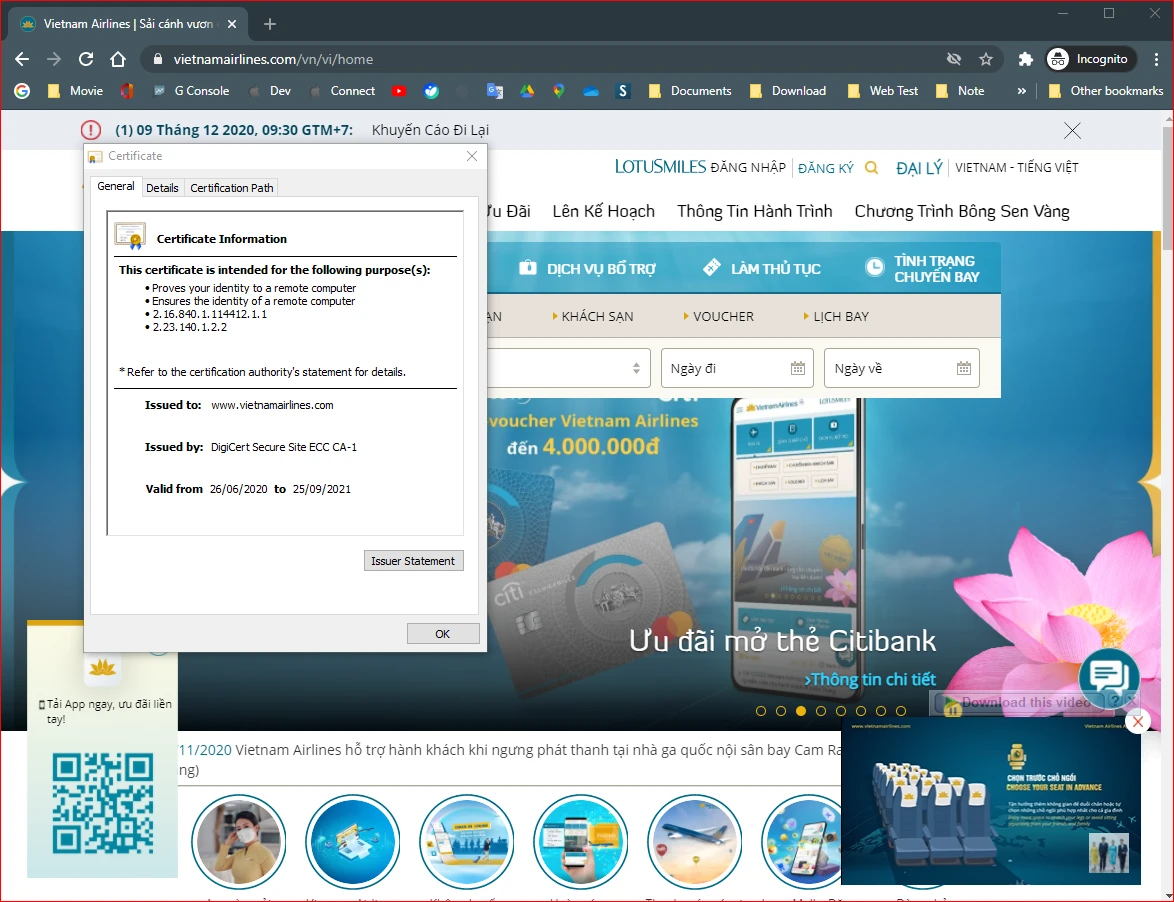This screenshot has height=902, width=1174.
Task: Switch to the certificate General tab
Action: click(x=116, y=186)
